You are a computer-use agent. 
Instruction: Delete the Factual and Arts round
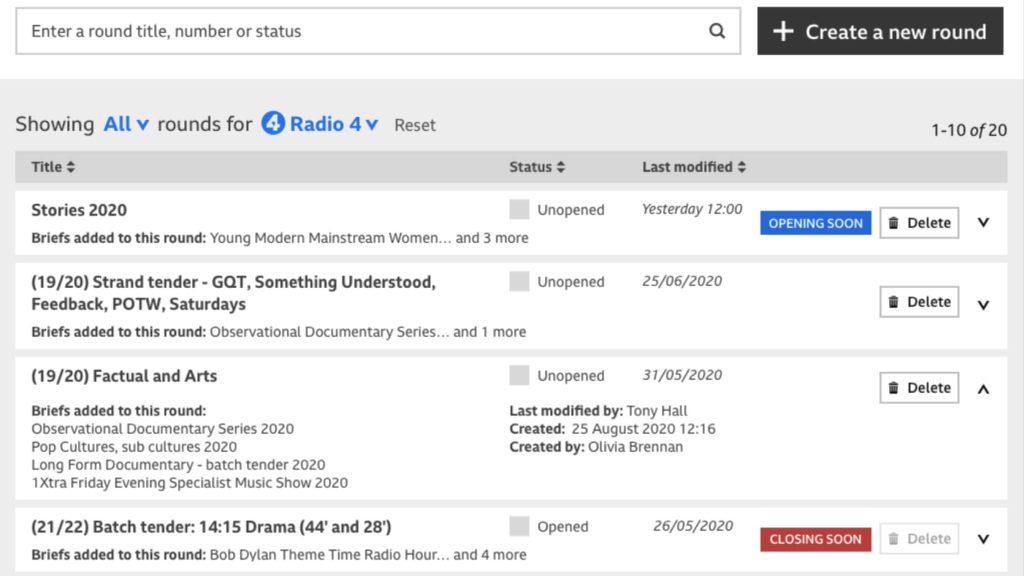pyautogui.click(x=919, y=388)
